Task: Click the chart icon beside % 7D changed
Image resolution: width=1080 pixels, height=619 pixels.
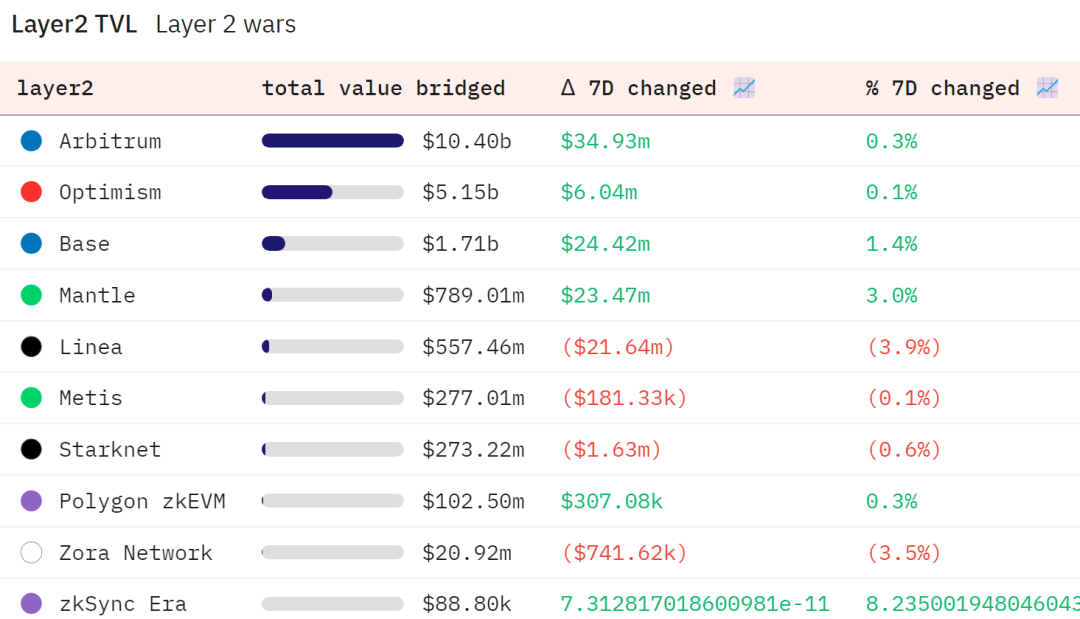Action: click(x=1047, y=87)
